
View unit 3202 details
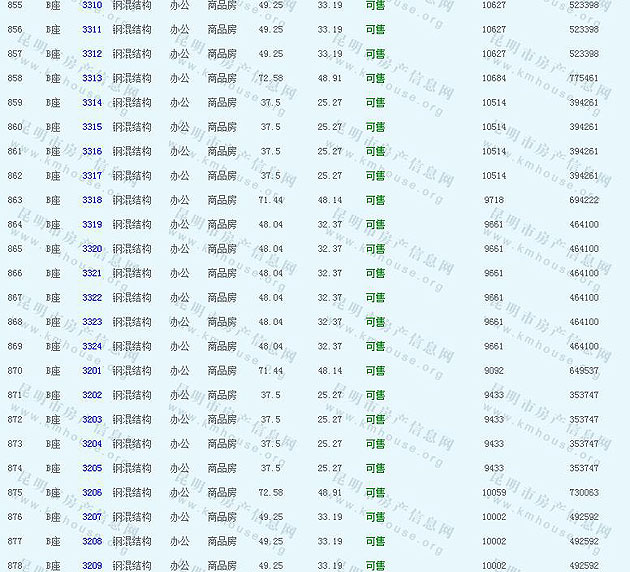pos(92,396)
